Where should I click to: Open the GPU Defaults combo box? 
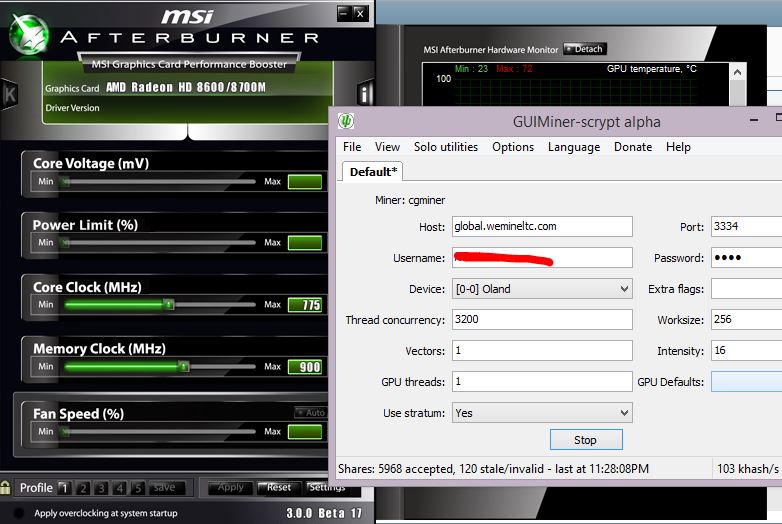pos(747,382)
